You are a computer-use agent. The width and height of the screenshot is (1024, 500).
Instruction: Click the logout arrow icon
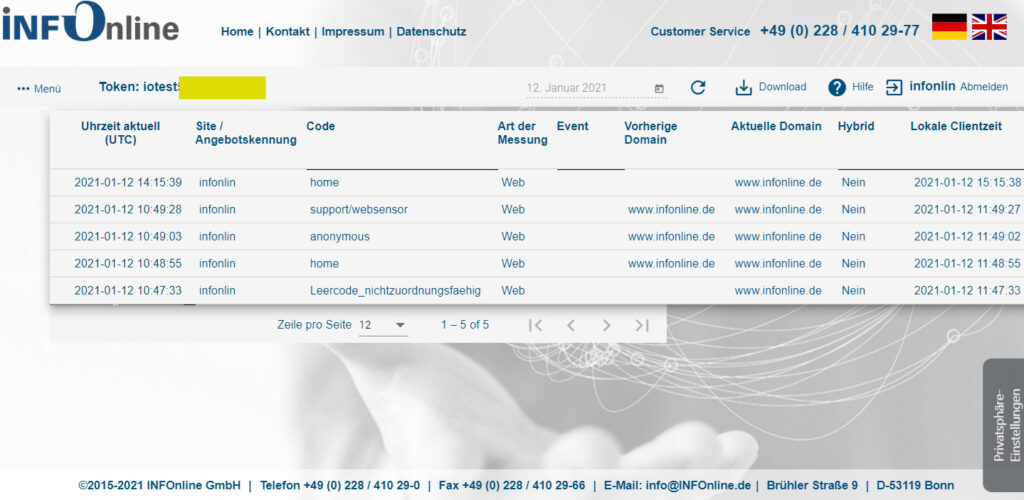coord(894,87)
